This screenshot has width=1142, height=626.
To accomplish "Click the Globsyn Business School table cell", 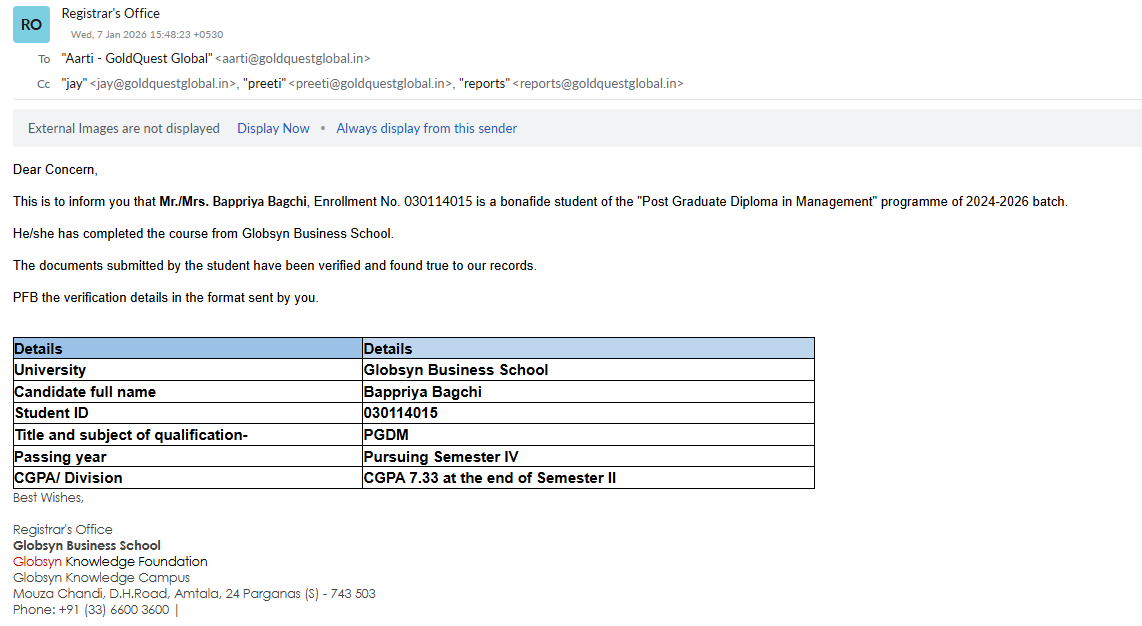I will click(456, 370).
